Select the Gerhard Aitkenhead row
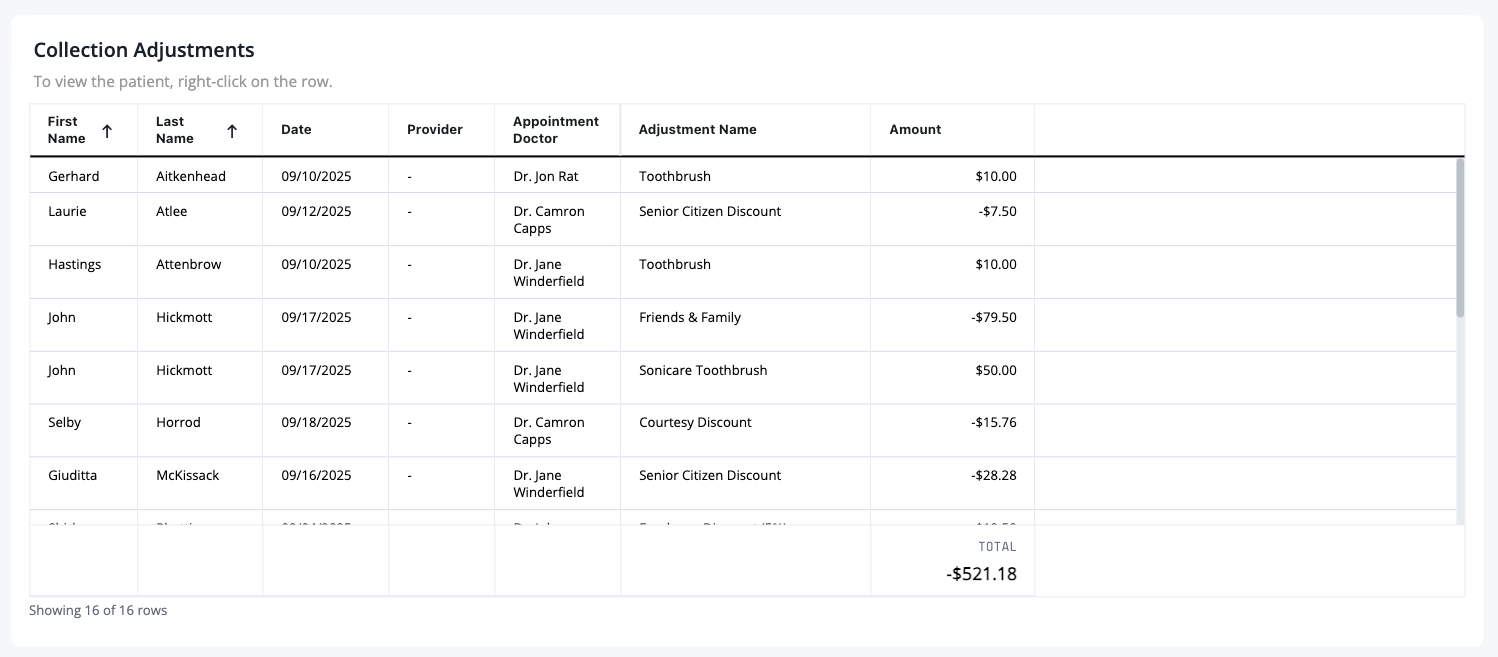The image size is (1498, 657). pos(743,176)
